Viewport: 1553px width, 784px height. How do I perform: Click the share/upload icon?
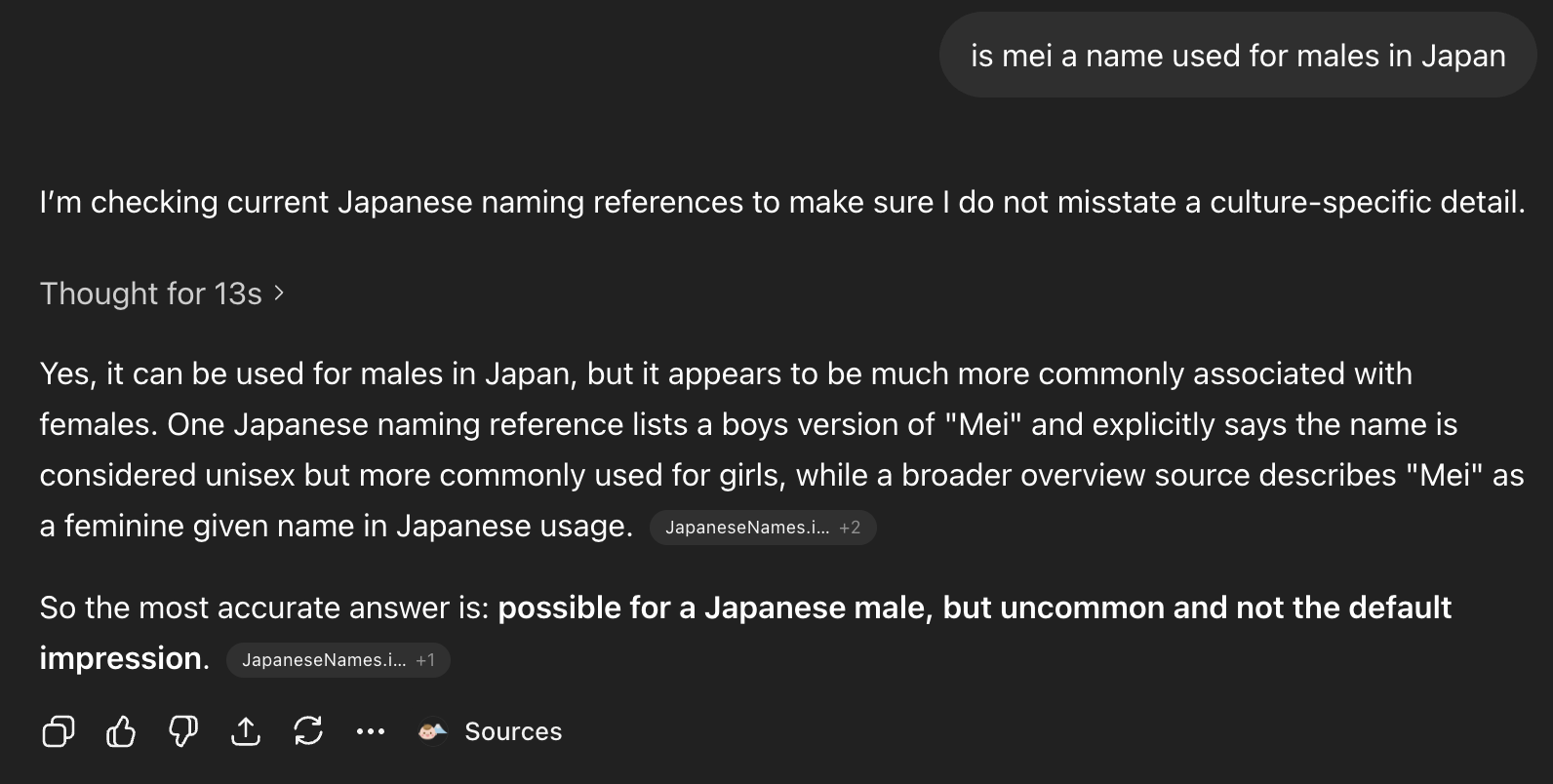(x=246, y=731)
